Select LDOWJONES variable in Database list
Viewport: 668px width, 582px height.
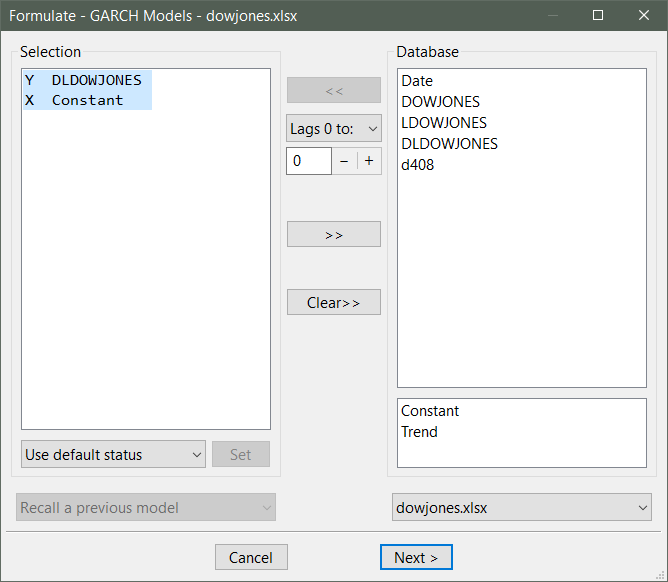444,122
